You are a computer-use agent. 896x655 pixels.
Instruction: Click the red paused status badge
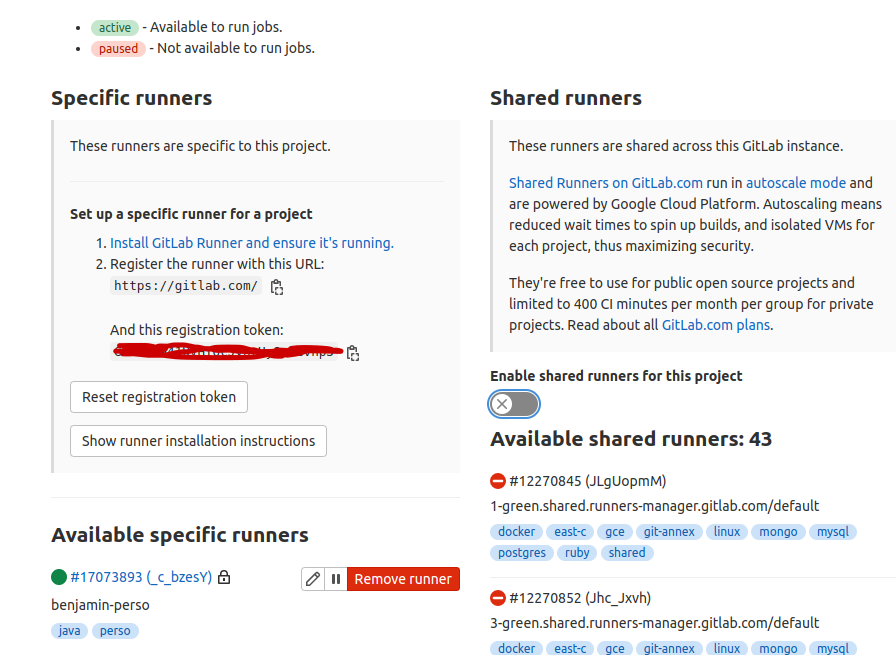118,49
